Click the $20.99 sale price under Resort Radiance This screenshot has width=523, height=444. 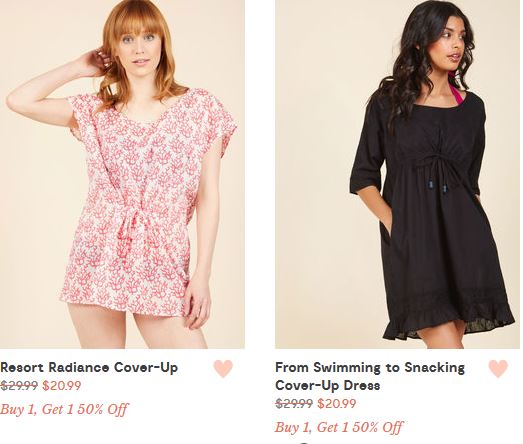click(62, 386)
